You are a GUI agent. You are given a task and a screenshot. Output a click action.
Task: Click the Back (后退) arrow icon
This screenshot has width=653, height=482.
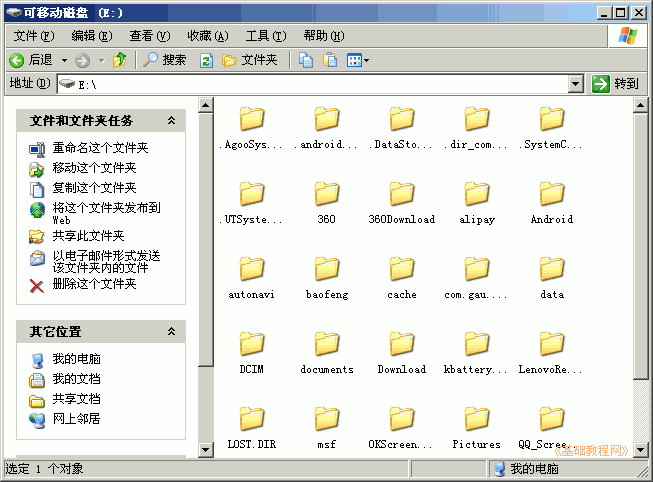[17, 60]
